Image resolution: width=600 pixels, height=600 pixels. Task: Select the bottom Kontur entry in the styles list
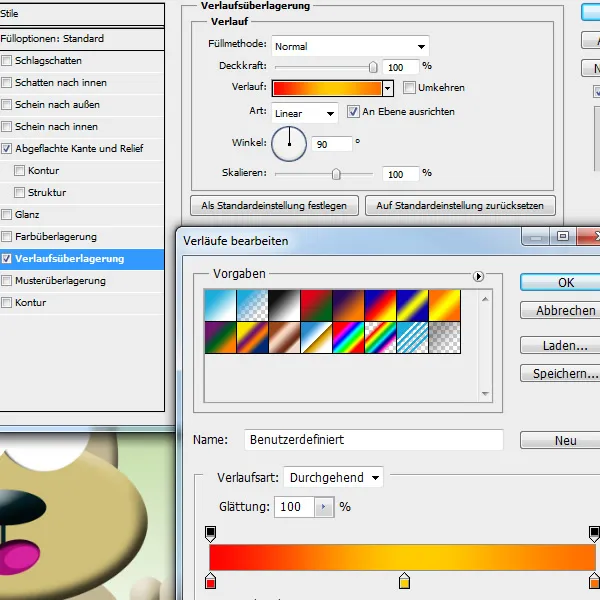(82, 303)
